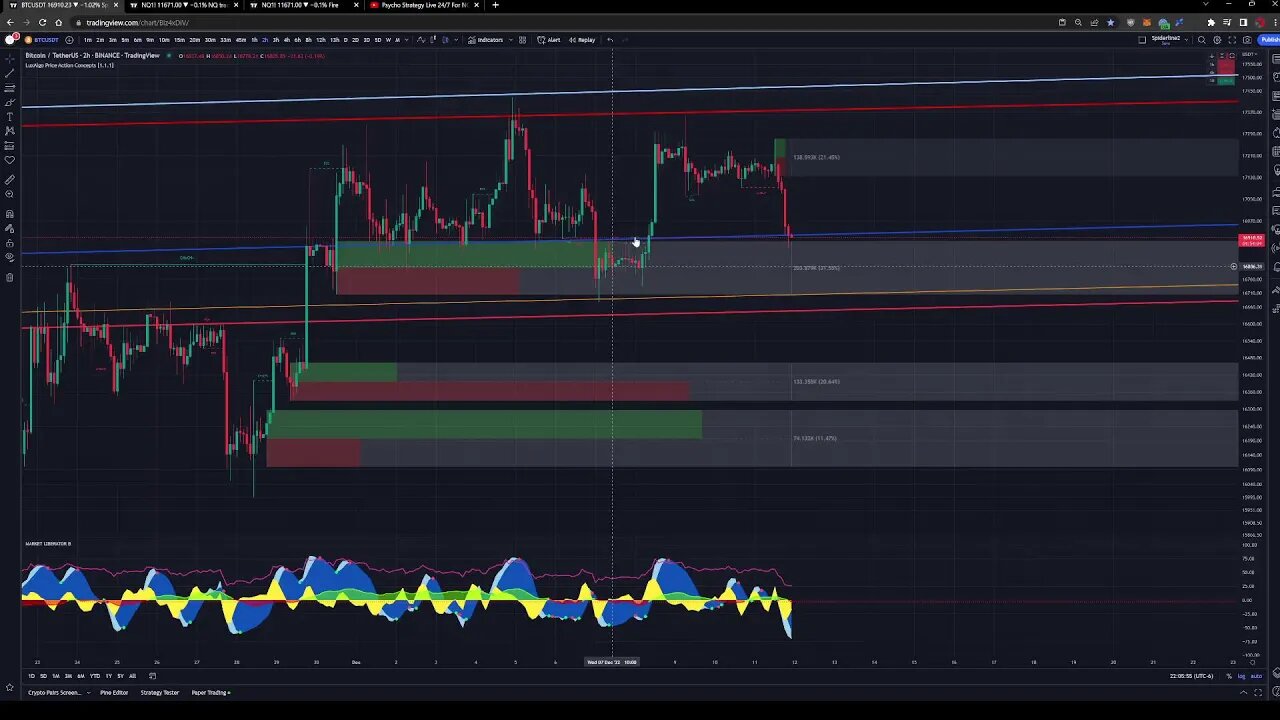Click the Market Liberator indicator label
Viewport: 1280px width, 720px height.
pos(48,543)
